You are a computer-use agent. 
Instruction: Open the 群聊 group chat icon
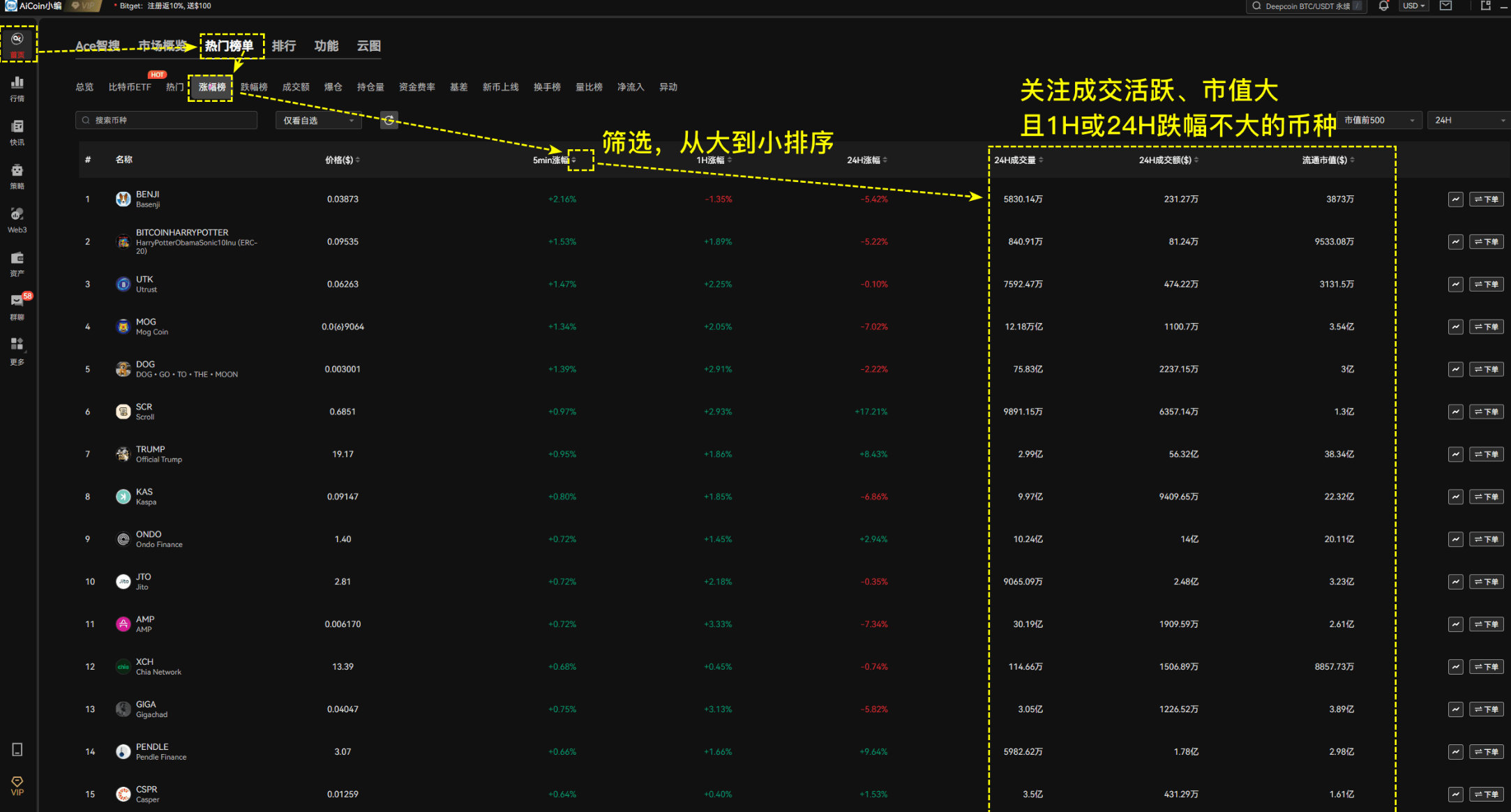point(17,307)
